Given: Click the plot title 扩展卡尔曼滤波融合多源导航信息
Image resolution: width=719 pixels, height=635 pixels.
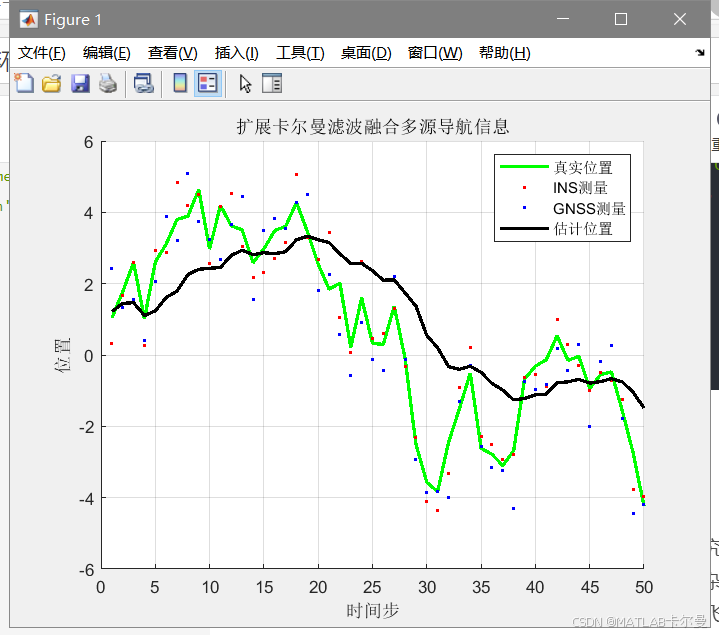Looking at the screenshot, I should pos(373,127).
